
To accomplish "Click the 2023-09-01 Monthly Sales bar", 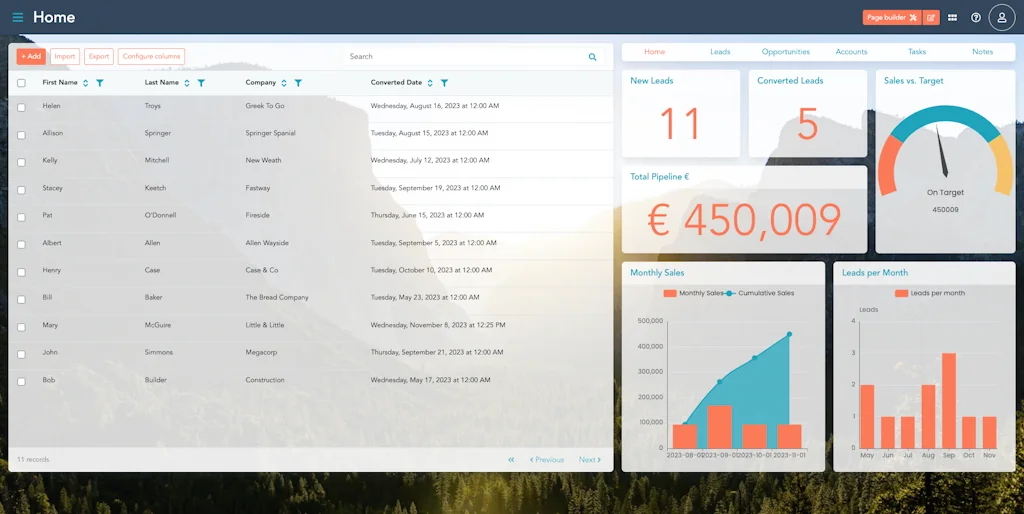I will (719, 426).
